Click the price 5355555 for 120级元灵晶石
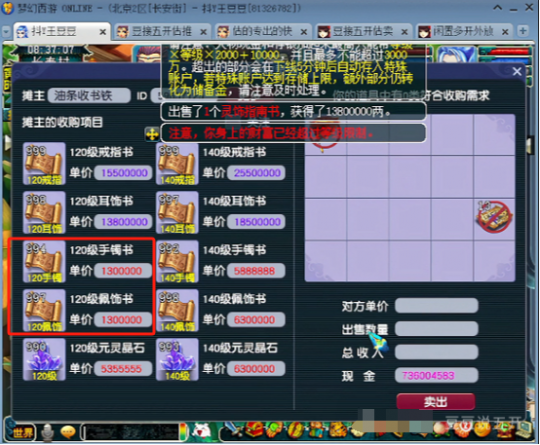Viewport: 540px width, 445px height. [123, 369]
